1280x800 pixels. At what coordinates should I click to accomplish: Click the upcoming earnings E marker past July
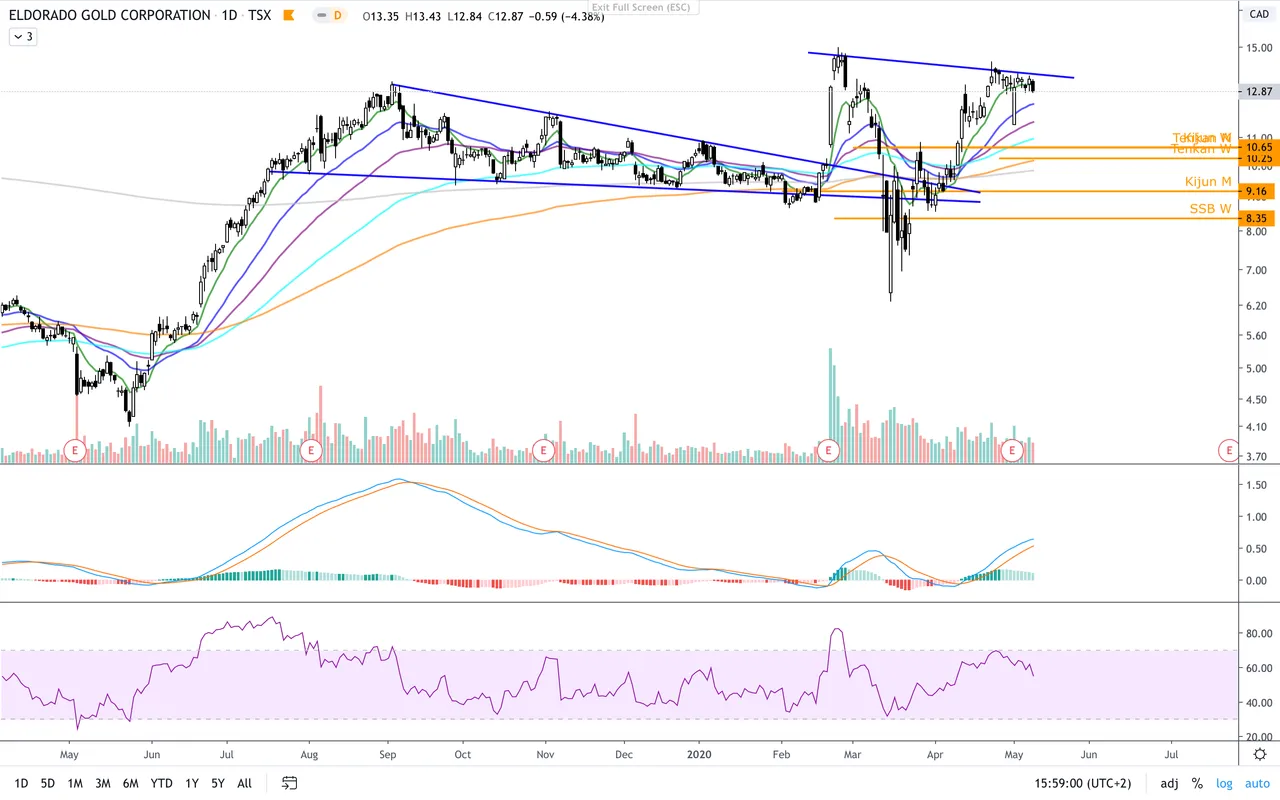click(x=1228, y=450)
